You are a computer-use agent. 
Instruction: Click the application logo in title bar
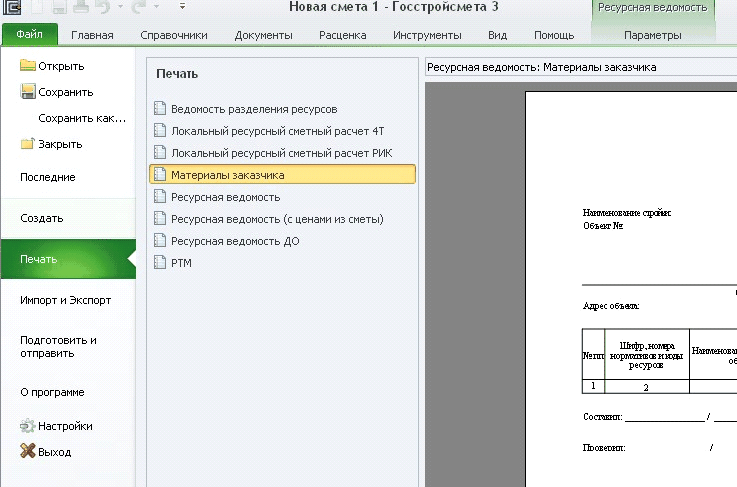(11, 9)
